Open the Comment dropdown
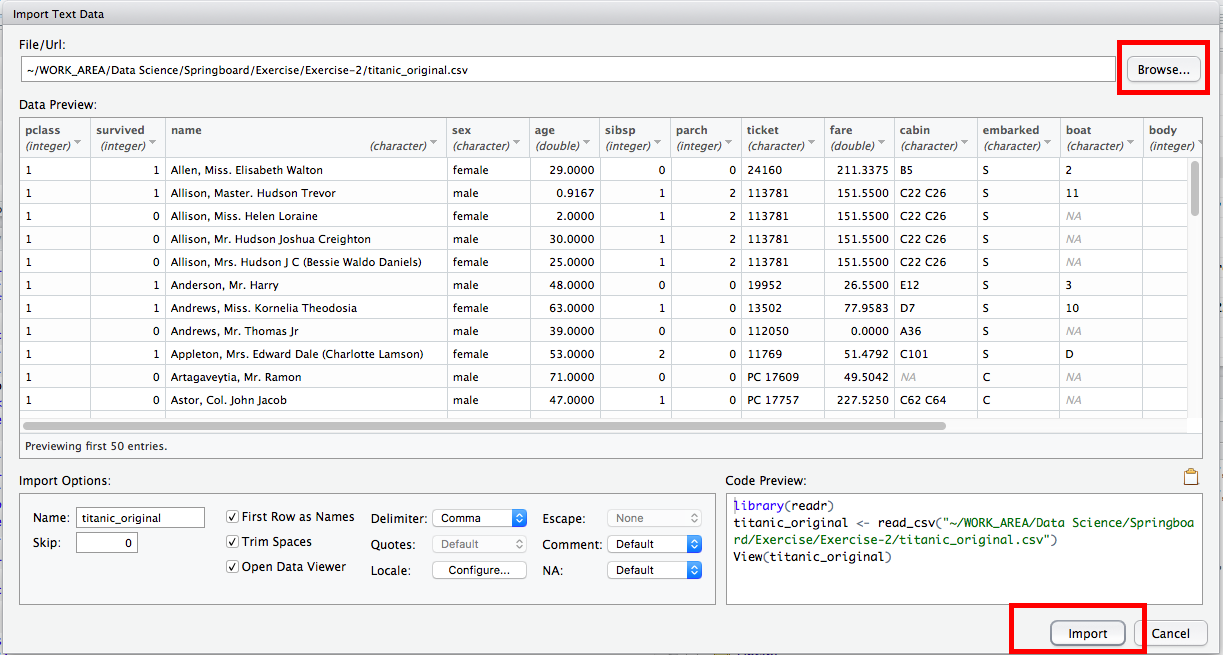Image resolution: width=1223 pixels, height=655 pixels. [654, 544]
